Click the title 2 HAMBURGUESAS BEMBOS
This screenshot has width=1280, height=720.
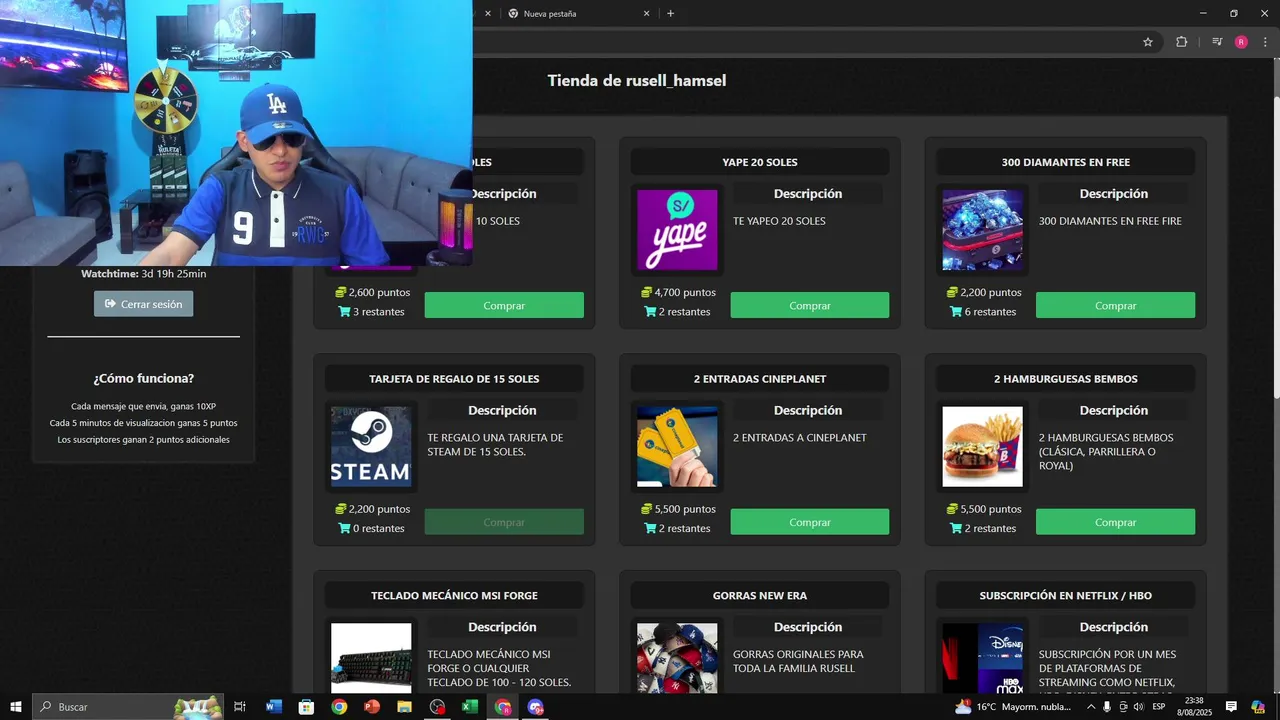1066,379
